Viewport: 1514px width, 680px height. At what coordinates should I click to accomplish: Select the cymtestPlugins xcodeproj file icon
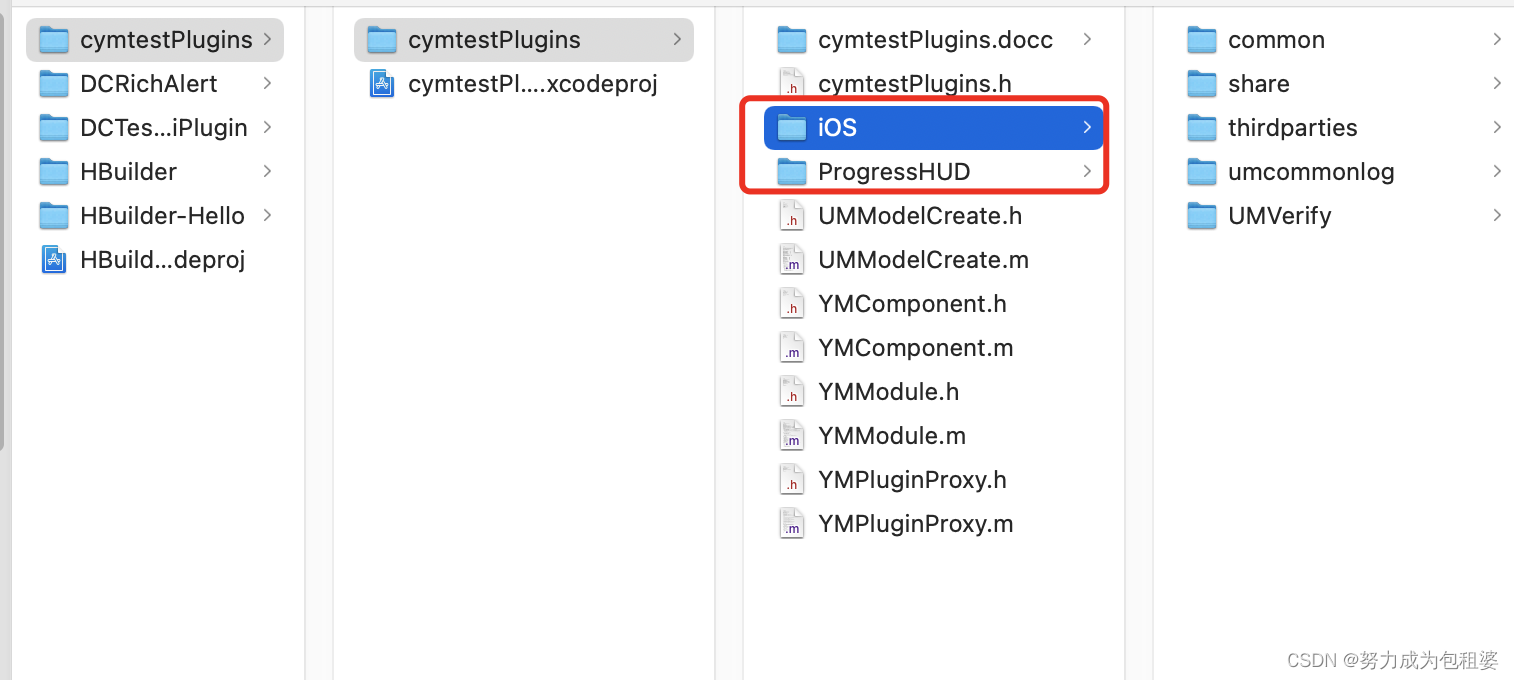(x=381, y=84)
